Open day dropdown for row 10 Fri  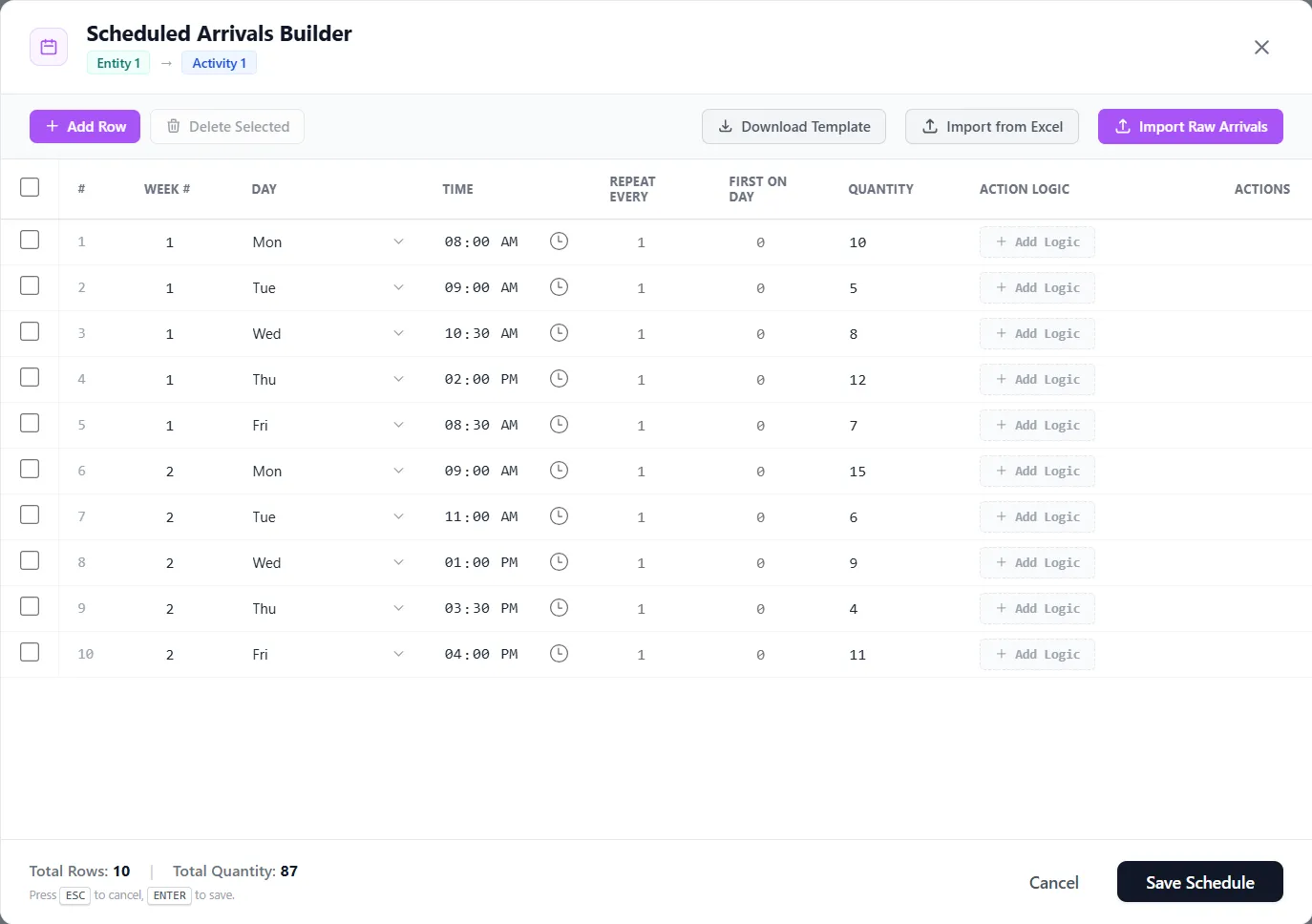tap(328, 655)
